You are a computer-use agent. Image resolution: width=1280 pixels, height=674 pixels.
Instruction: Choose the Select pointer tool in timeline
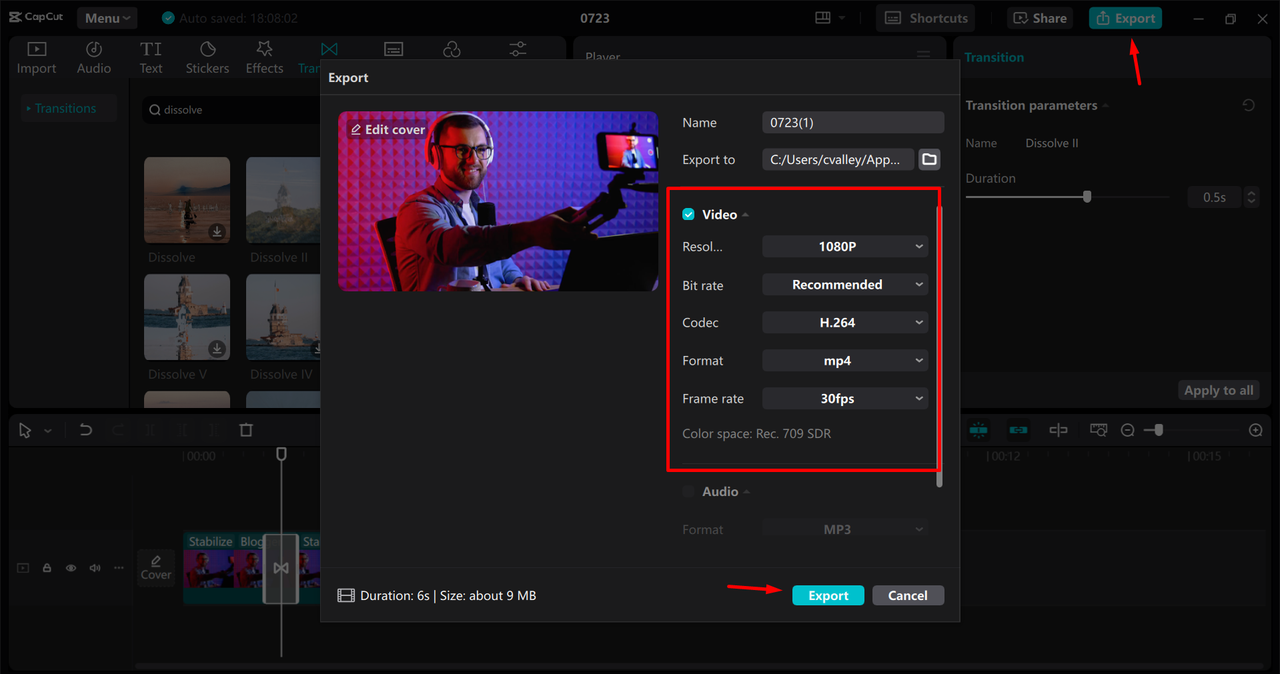tap(27, 430)
